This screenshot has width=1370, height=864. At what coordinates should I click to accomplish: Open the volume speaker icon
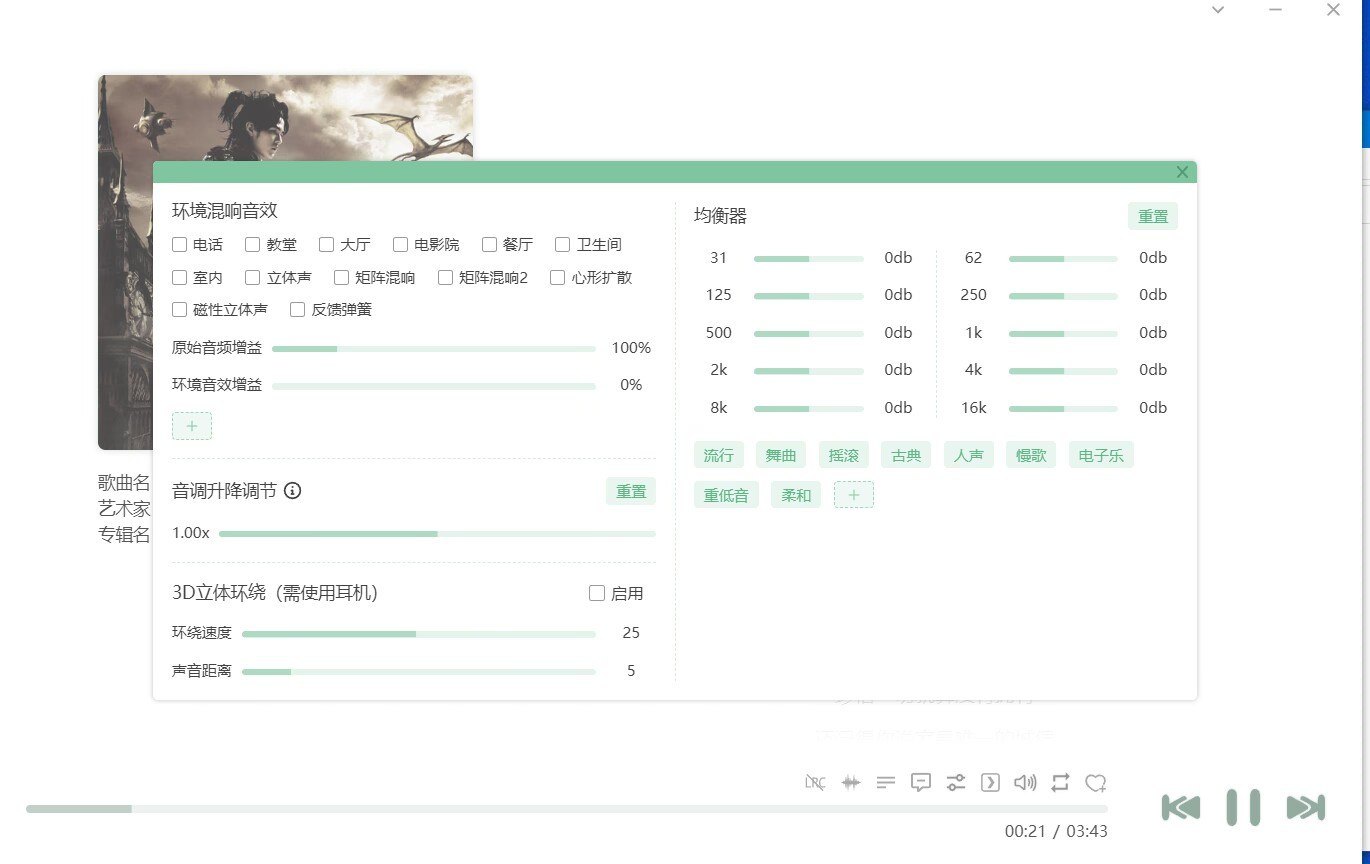[x=1025, y=783]
